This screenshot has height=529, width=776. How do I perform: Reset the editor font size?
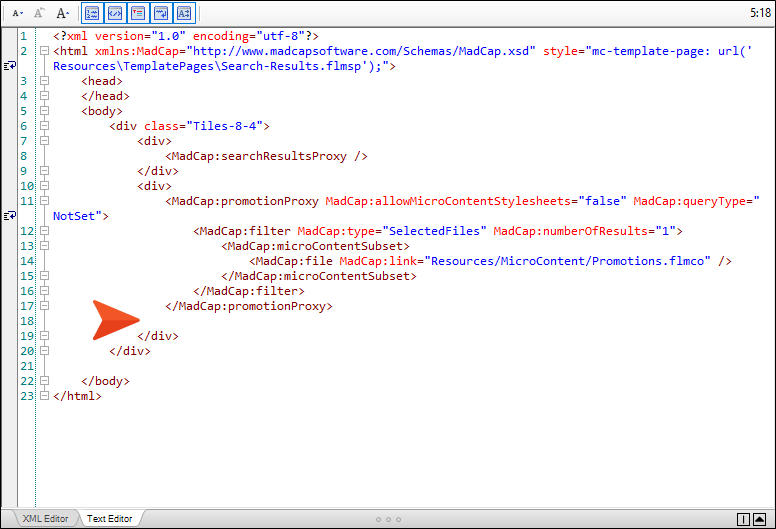39,13
